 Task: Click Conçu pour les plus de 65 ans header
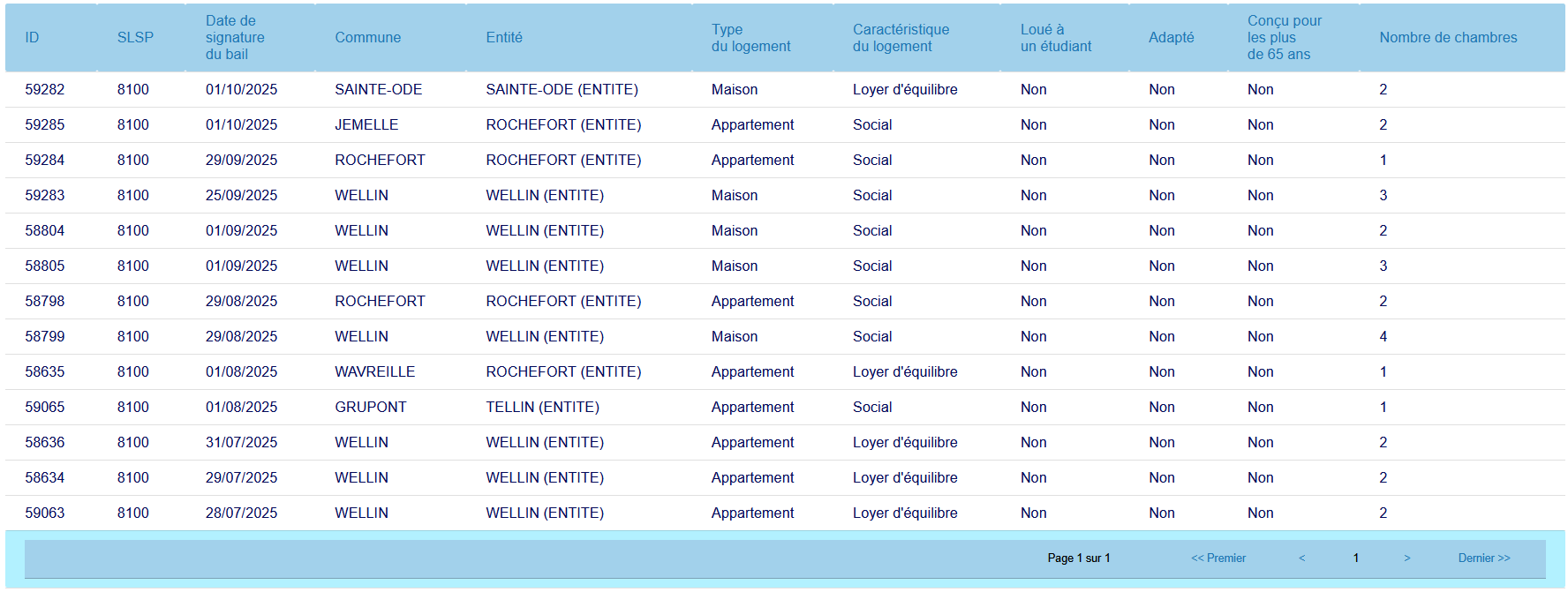pos(1284,37)
